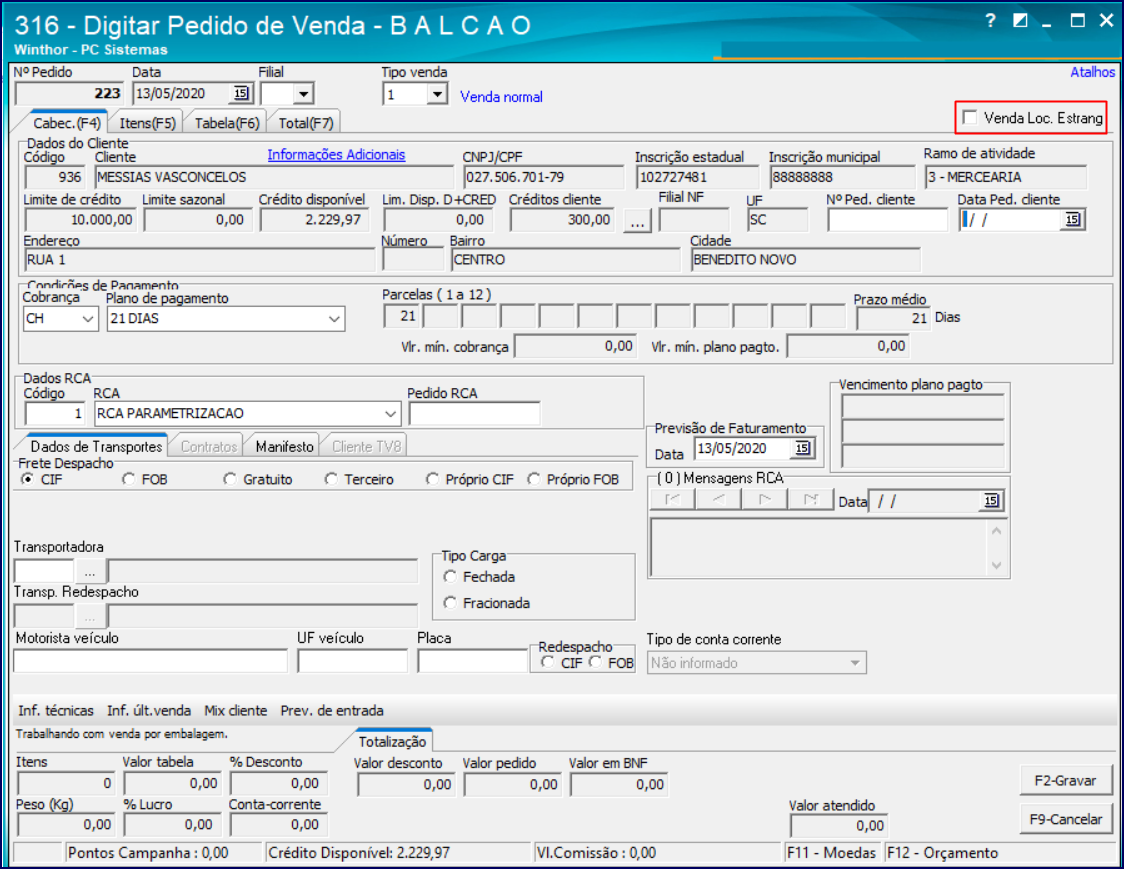Select the Próprio FOB freight option
The image size is (1124, 869).
point(533,479)
